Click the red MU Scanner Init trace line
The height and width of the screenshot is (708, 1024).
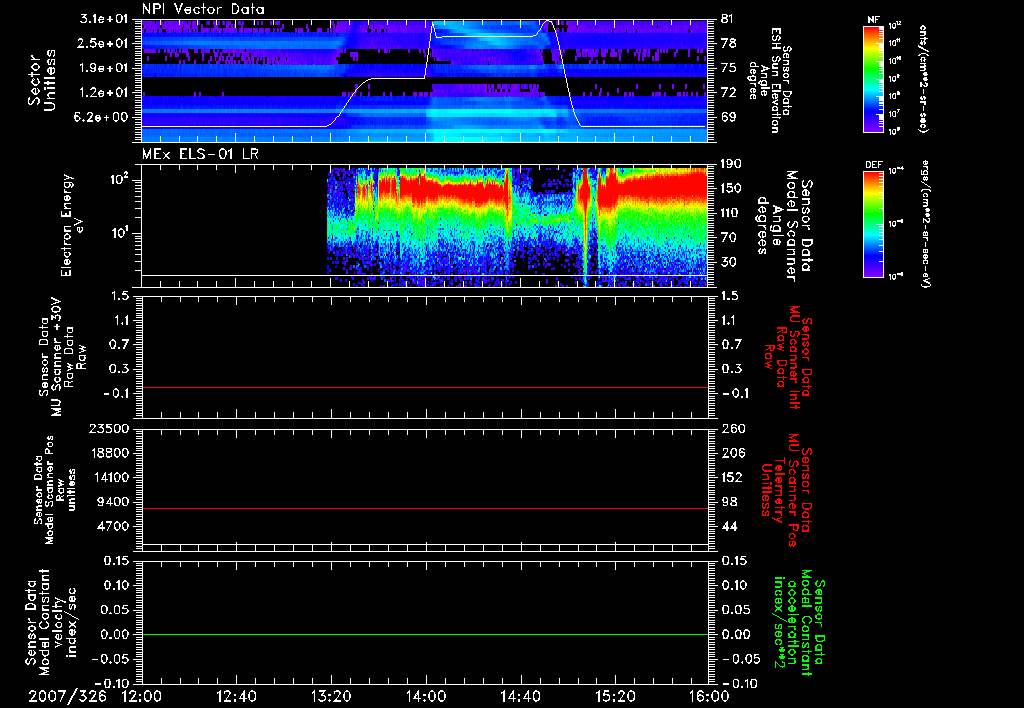[x=425, y=388]
